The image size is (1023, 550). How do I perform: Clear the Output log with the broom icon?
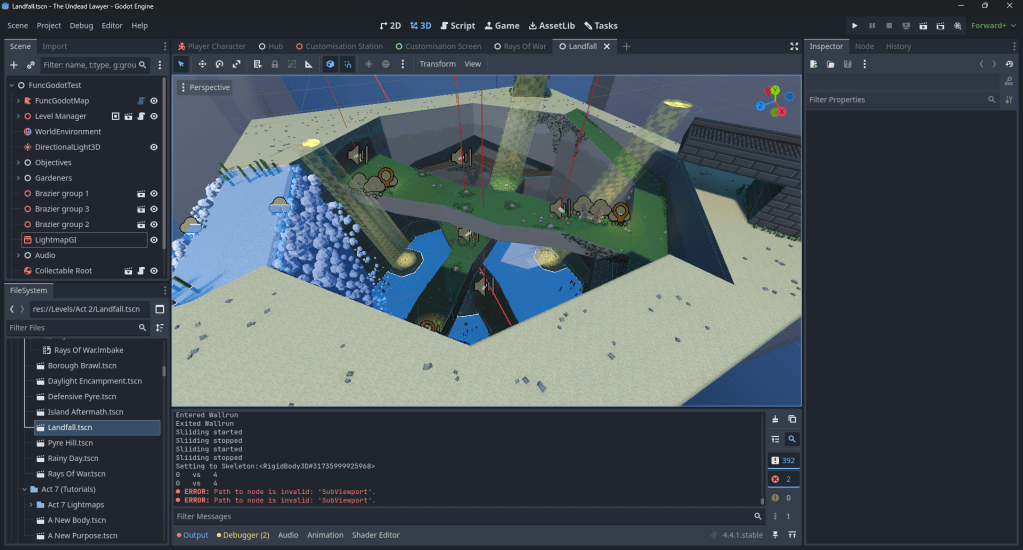[775, 419]
